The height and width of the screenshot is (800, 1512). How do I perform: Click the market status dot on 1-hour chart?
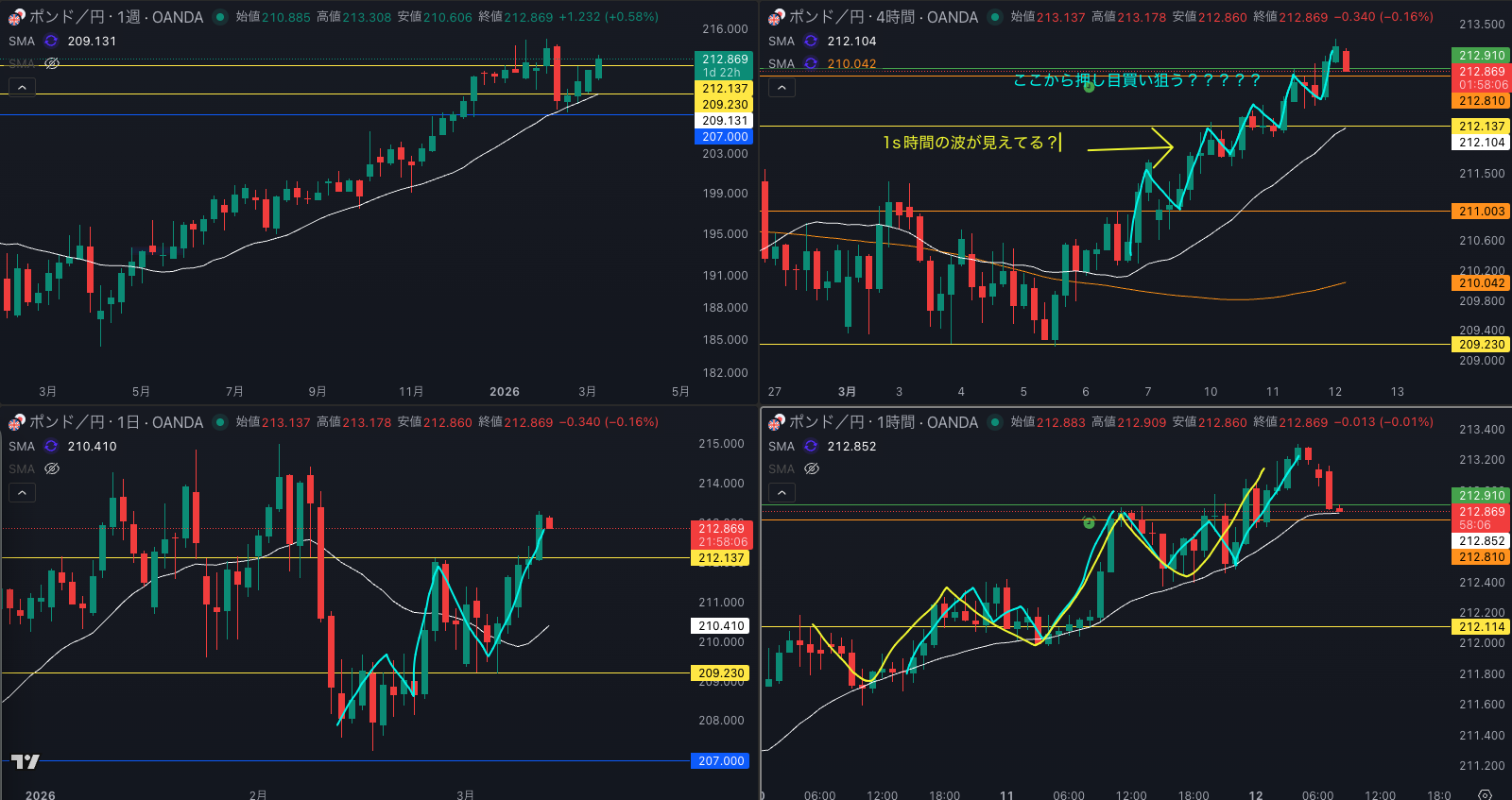coord(995,422)
